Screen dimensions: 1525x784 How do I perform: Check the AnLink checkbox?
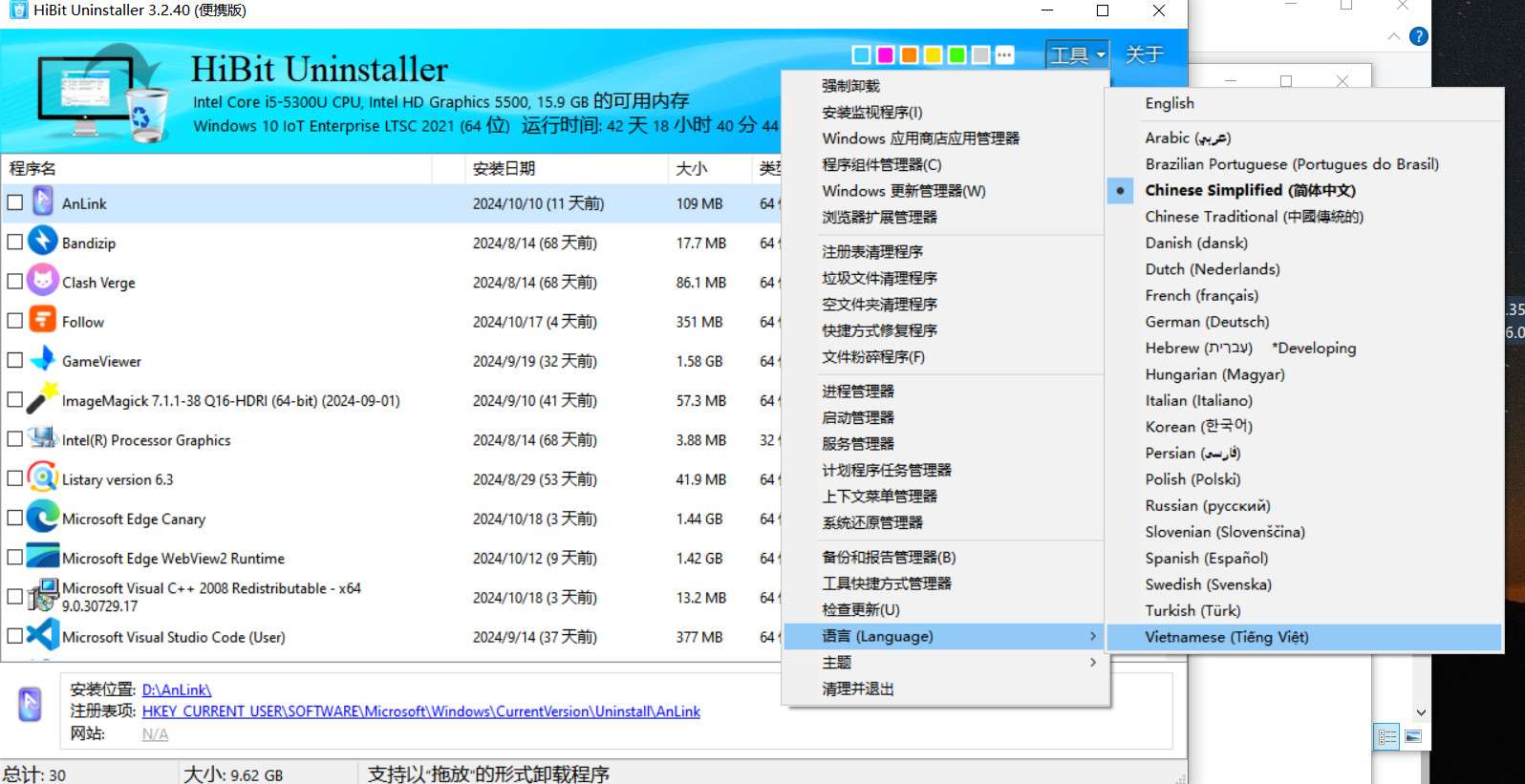(x=14, y=202)
